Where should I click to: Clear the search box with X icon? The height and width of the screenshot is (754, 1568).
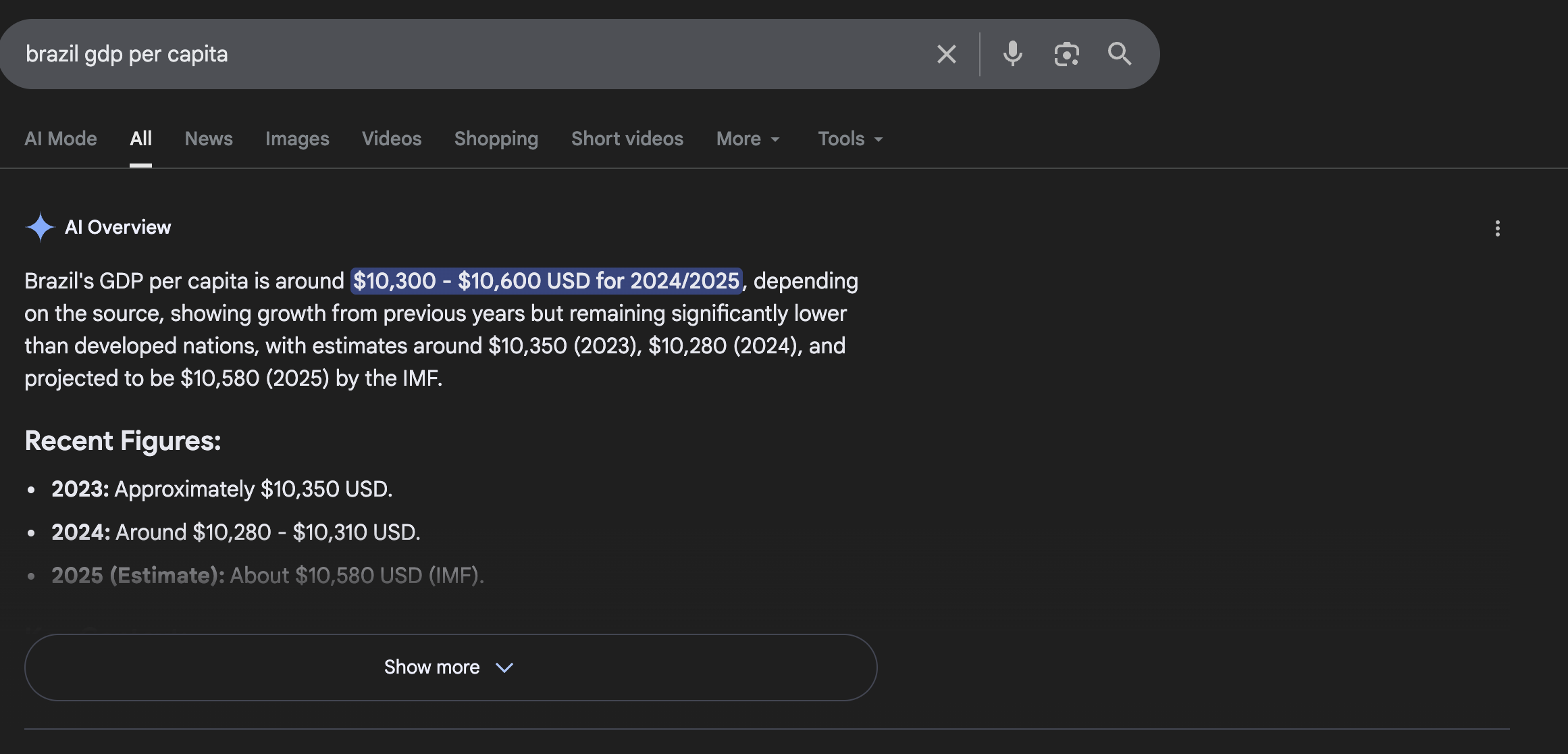pyautogui.click(x=946, y=54)
